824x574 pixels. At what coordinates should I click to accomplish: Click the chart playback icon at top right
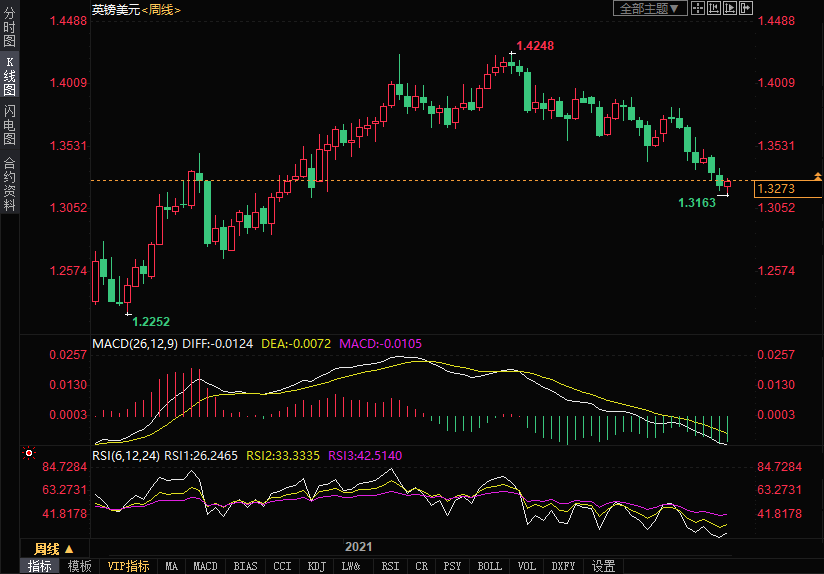(x=729, y=8)
